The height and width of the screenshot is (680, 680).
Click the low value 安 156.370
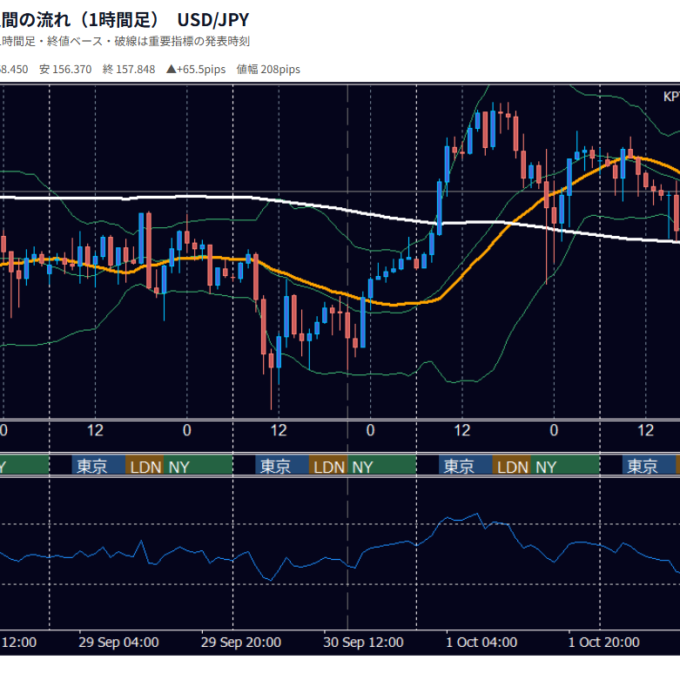65,69
